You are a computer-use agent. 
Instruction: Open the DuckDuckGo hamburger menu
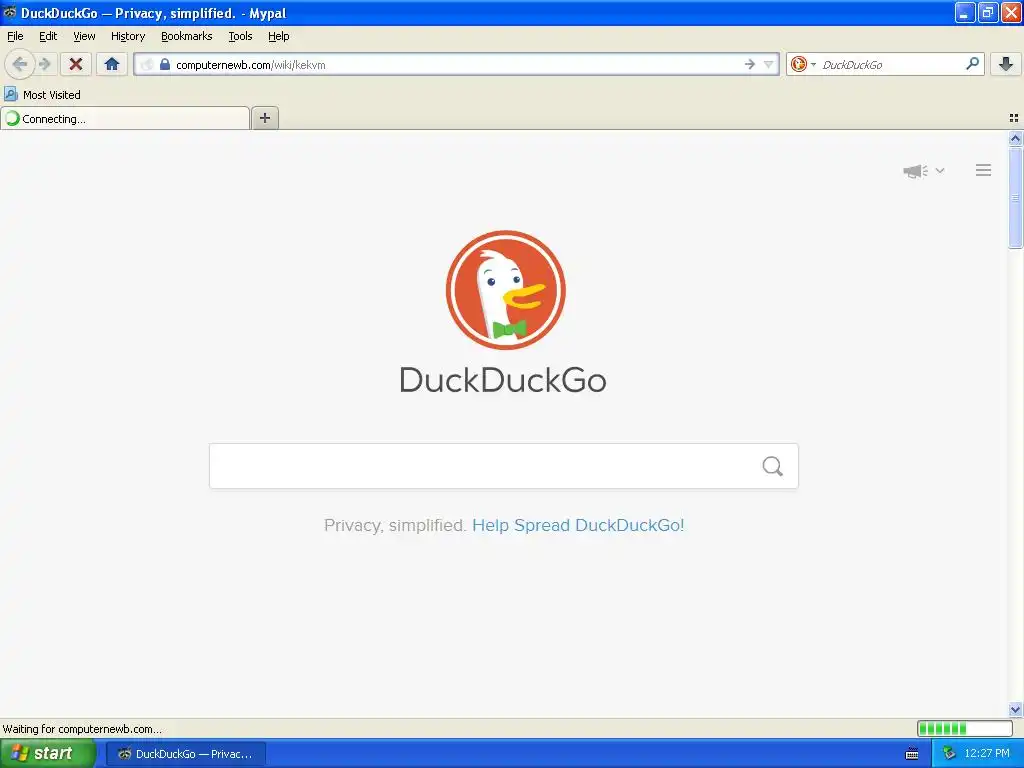point(984,170)
